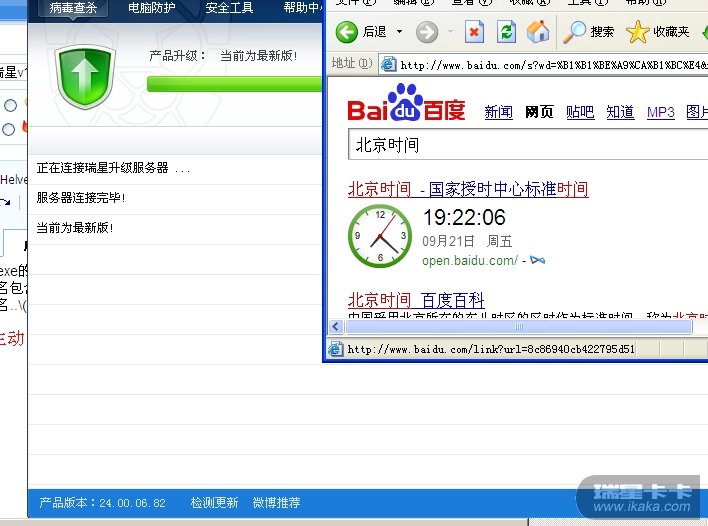Click the 19:22:06 time display
The image size is (708, 526).
(464, 218)
